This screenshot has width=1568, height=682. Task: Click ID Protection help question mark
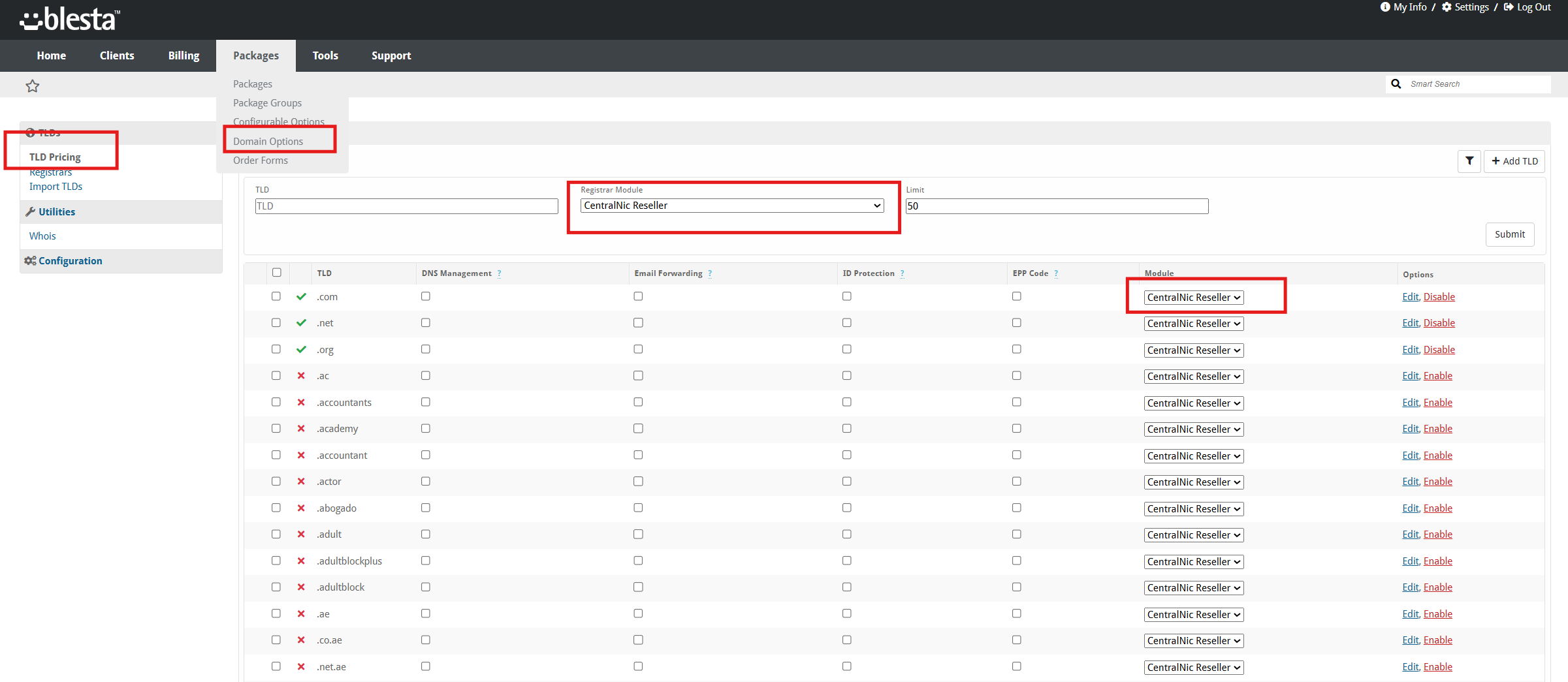tap(902, 273)
